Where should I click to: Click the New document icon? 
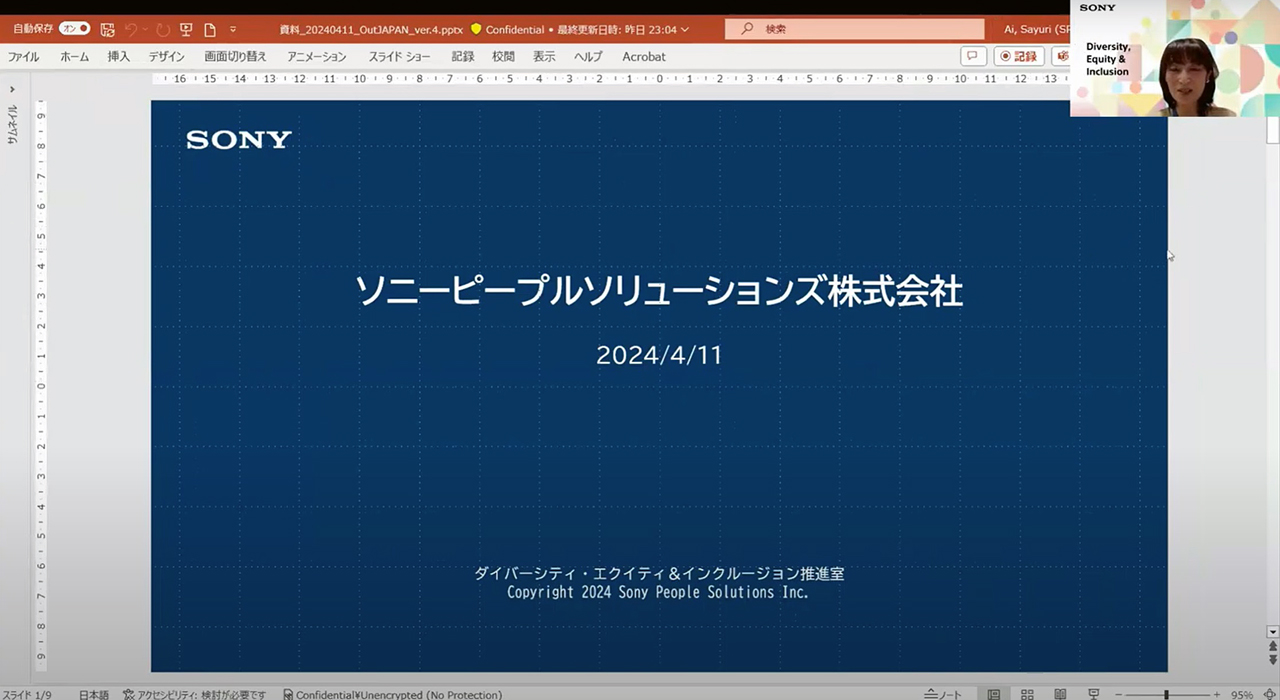click(210, 30)
